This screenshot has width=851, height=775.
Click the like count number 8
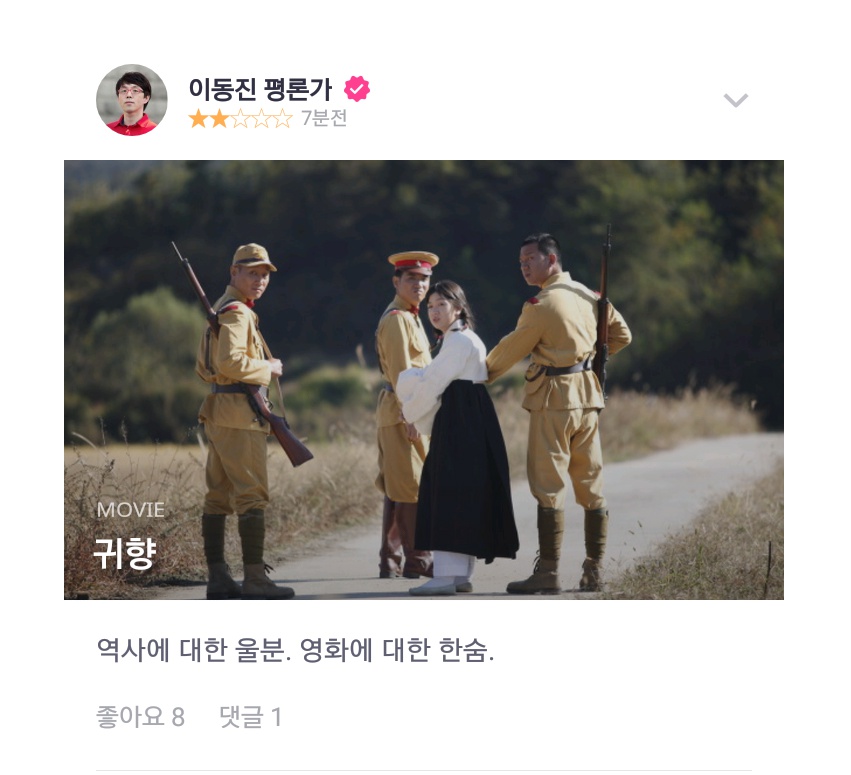pyautogui.click(x=179, y=717)
